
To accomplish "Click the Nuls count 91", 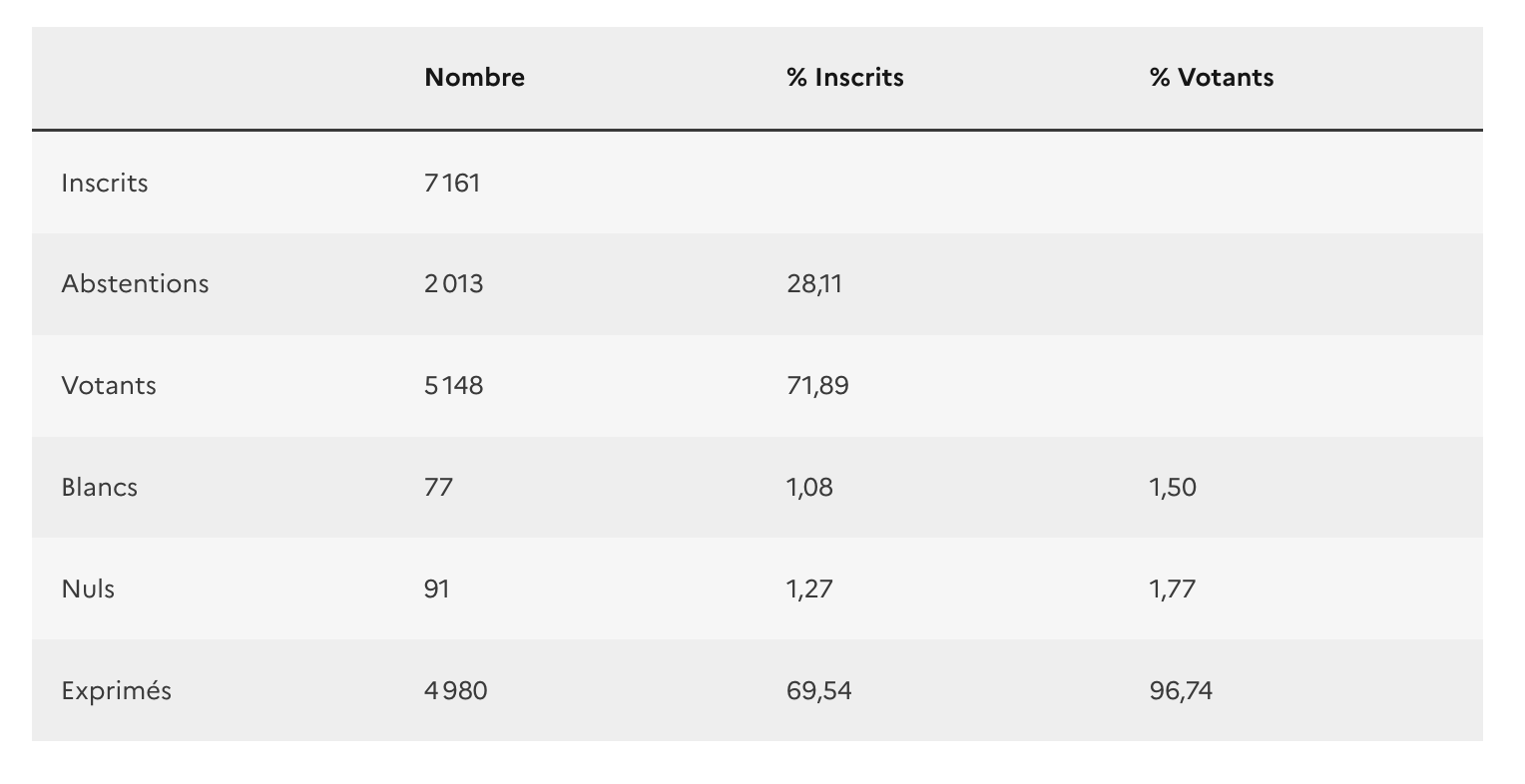I will [x=437, y=589].
